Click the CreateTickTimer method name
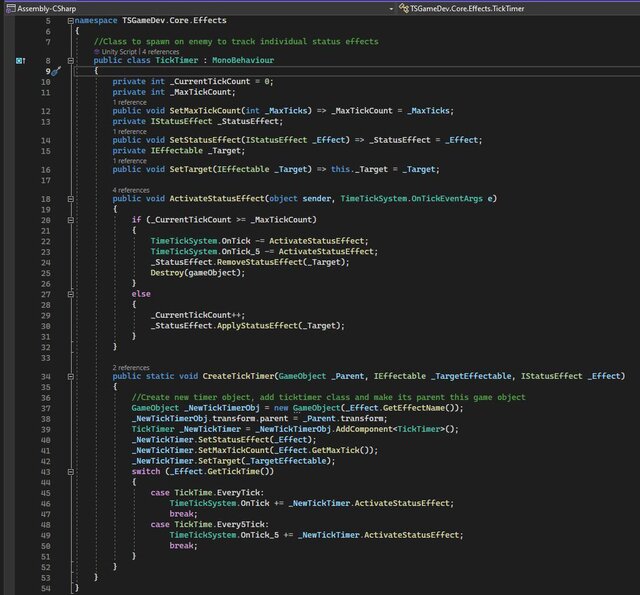Viewport: 640px width, 595px height. (238, 376)
